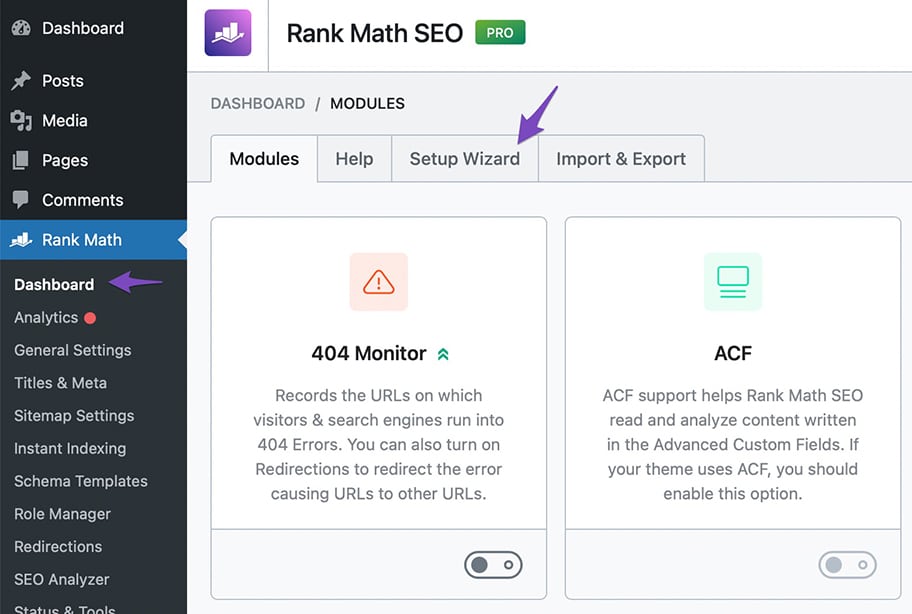The image size is (912, 614).
Task: Click the Rank Math SEO logo icon
Action: tap(227, 33)
